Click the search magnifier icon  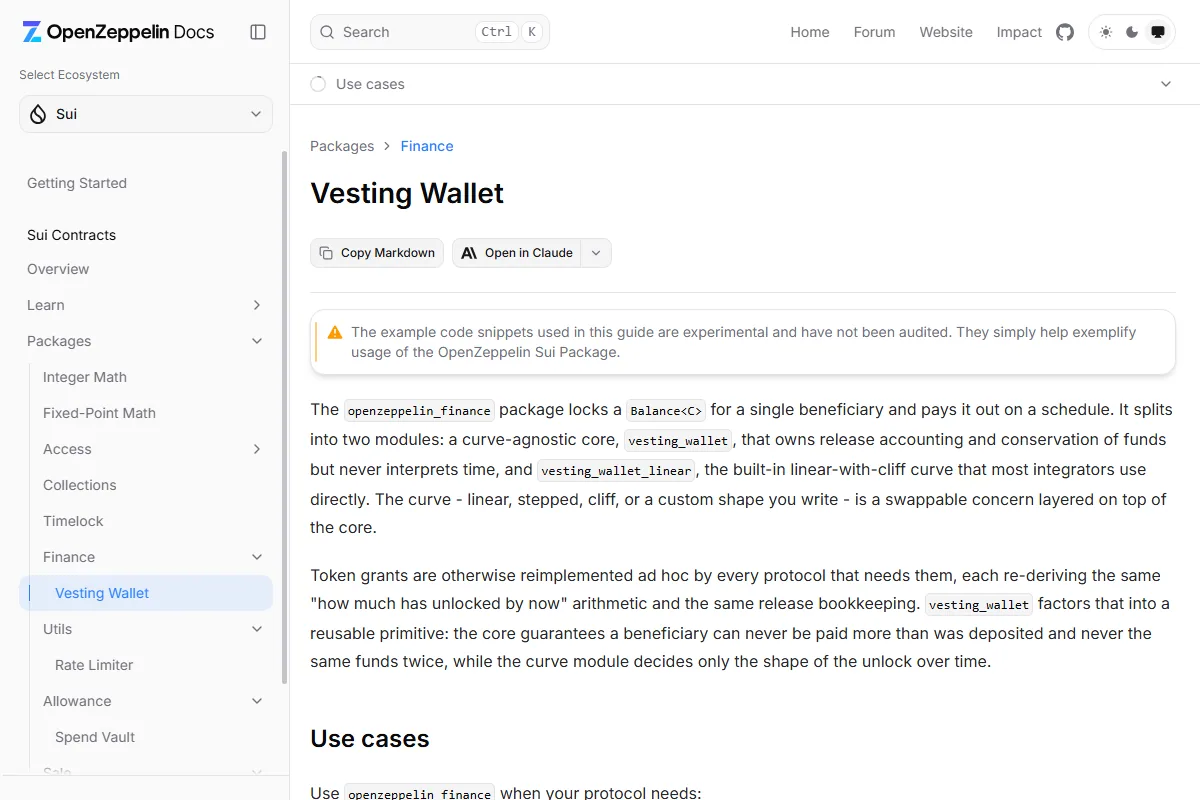click(327, 32)
